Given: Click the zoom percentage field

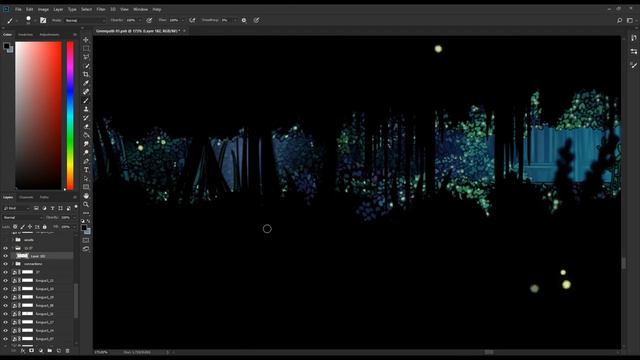Looking at the screenshot, I should coord(101,352).
